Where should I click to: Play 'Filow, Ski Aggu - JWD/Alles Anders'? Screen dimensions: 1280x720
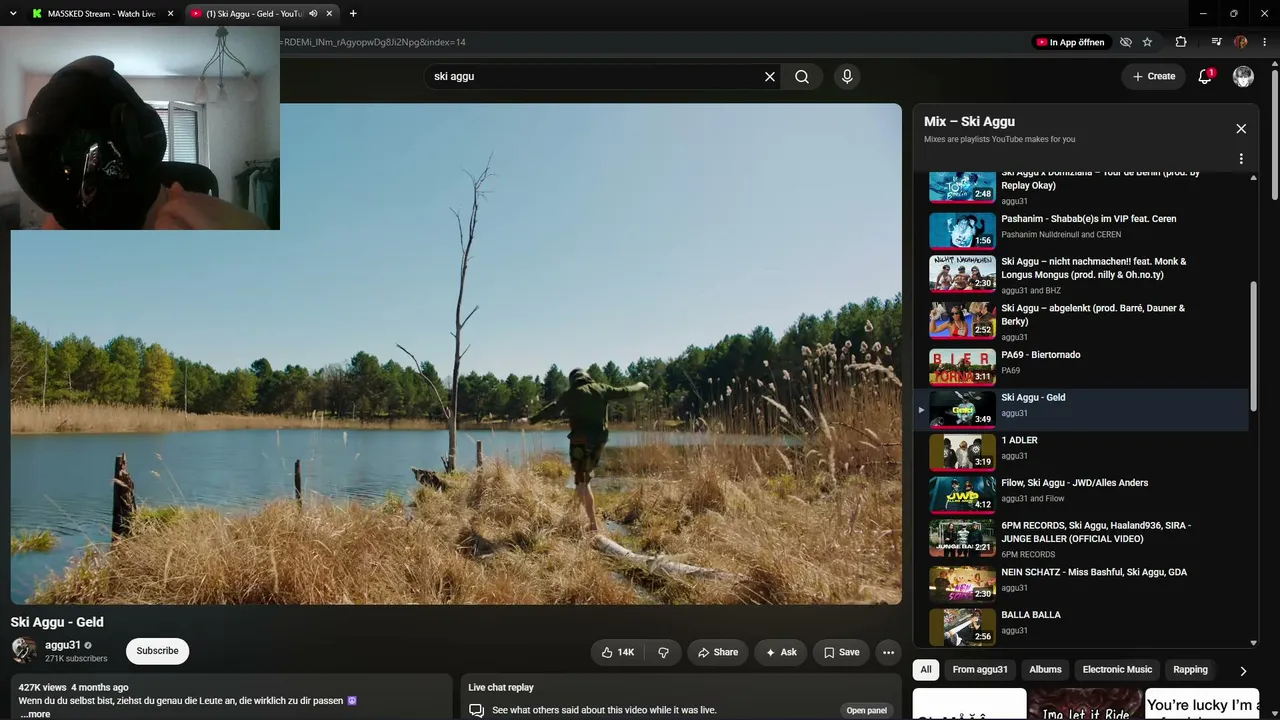coord(1081,494)
